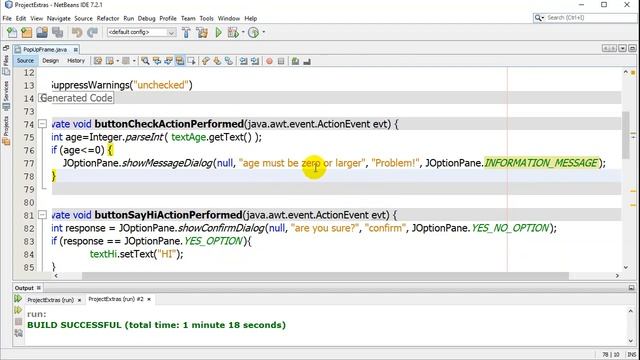Run the project with the green play icon
640x360 pixels.
(x=218, y=32)
